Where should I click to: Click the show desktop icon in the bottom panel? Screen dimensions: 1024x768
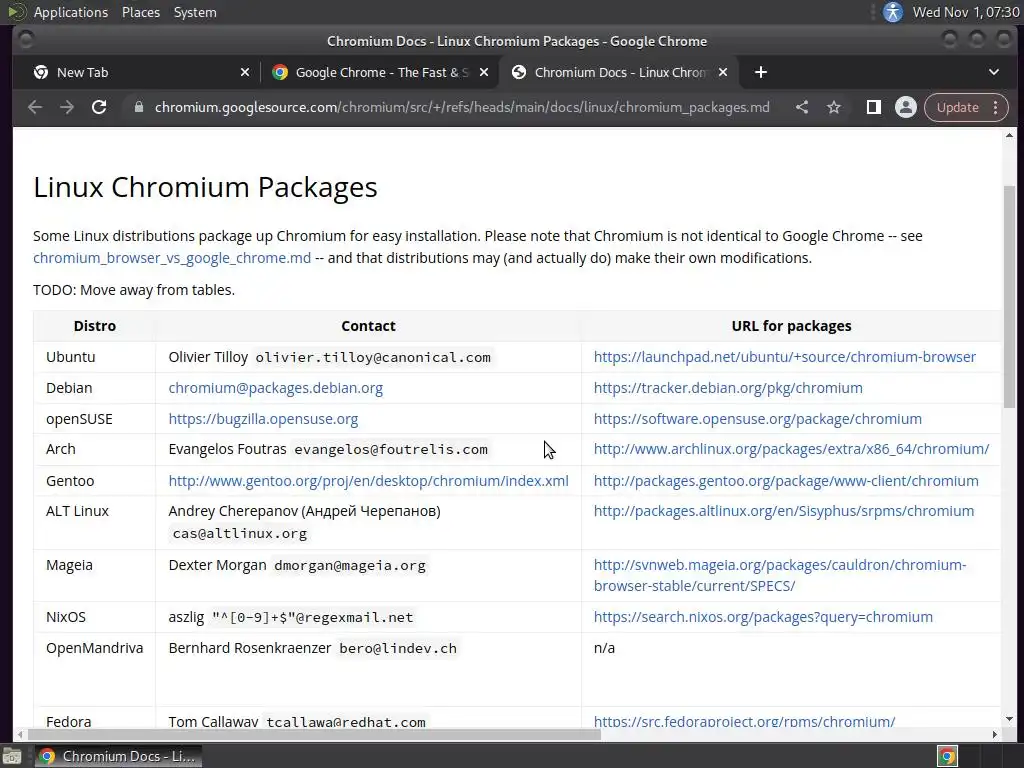(12, 756)
